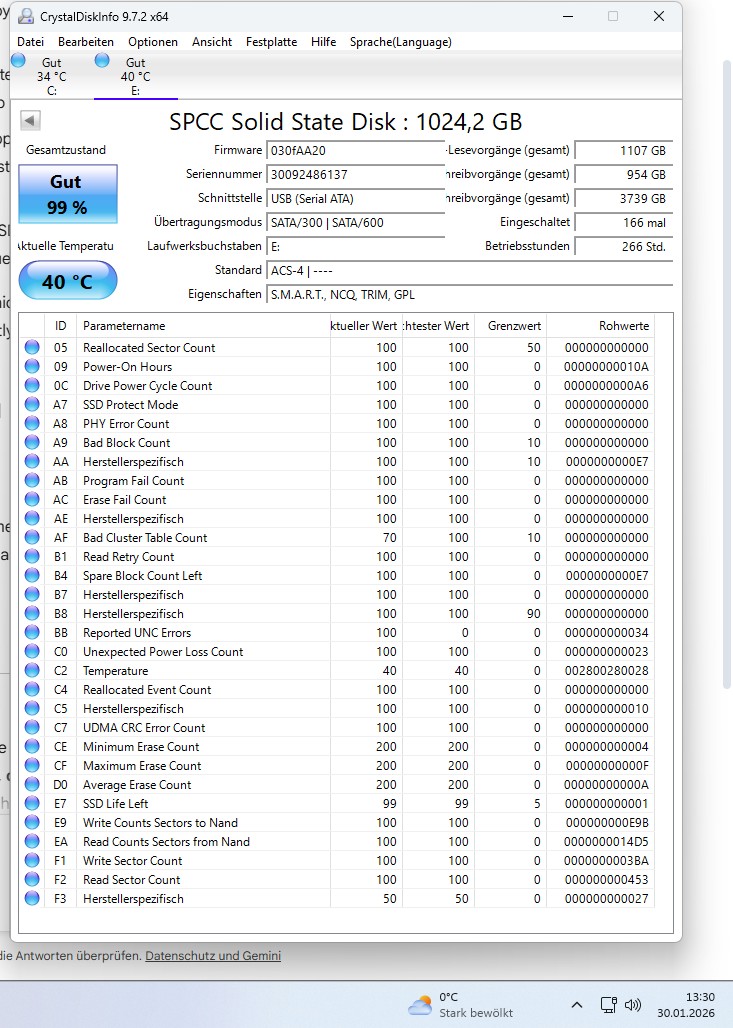
Task: Click the 40 °C temperature button
Action: [67, 282]
